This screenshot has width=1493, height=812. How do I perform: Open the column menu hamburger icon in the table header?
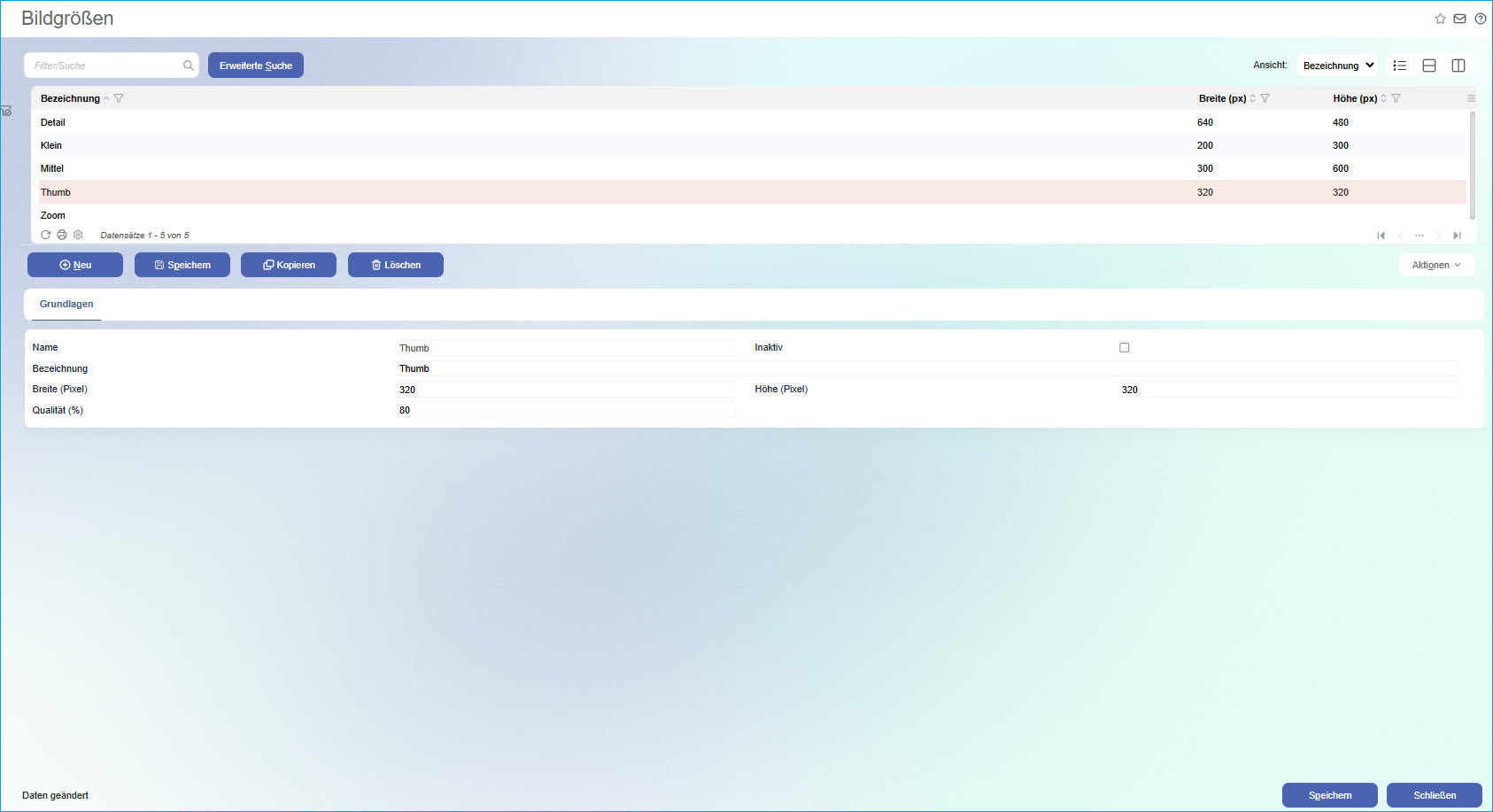click(1471, 98)
